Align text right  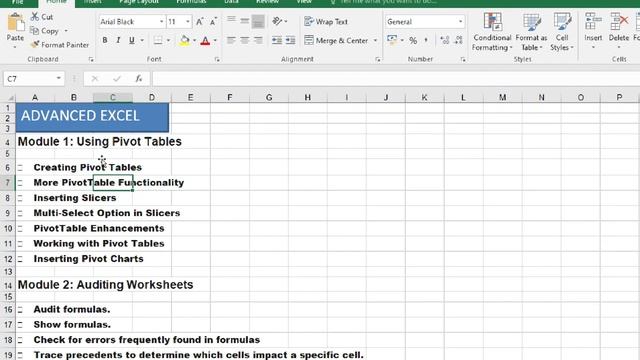point(258,40)
